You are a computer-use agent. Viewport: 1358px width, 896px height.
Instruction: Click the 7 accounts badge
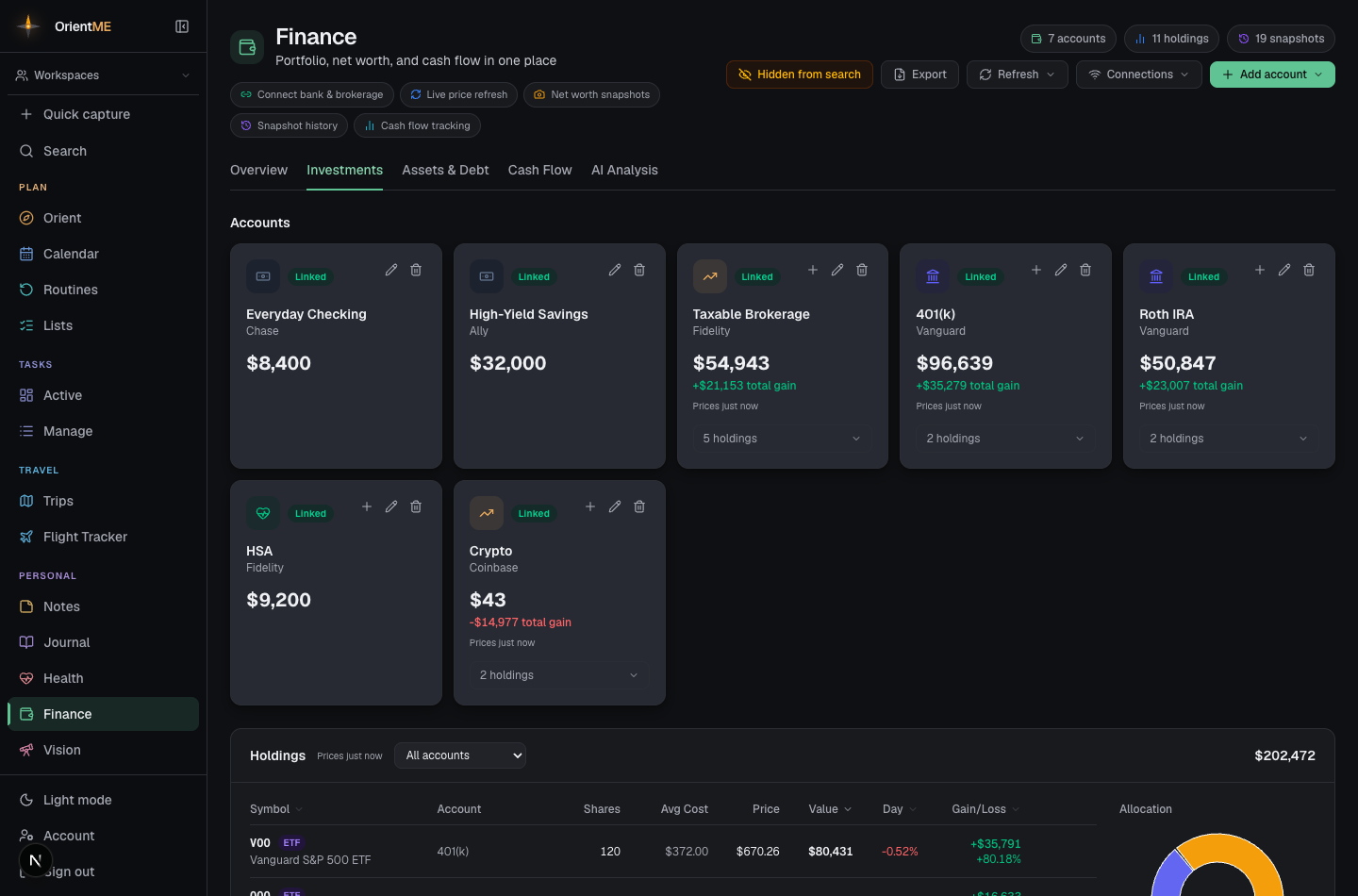click(1068, 39)
